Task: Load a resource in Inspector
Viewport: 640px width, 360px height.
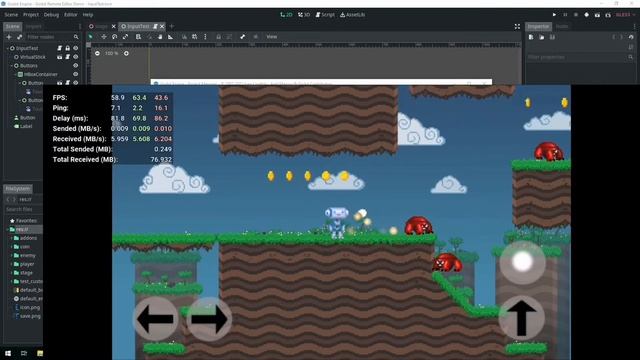Action: pyautogui.click(x=542, y=37)
